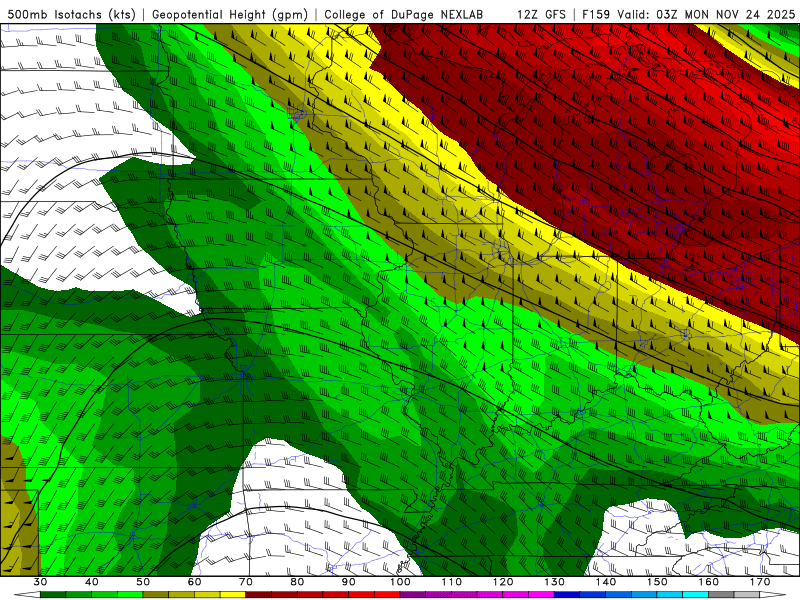Click the '90' label on the color scale
The height and width of the screenshot is (600, 800).
(349, 582)
